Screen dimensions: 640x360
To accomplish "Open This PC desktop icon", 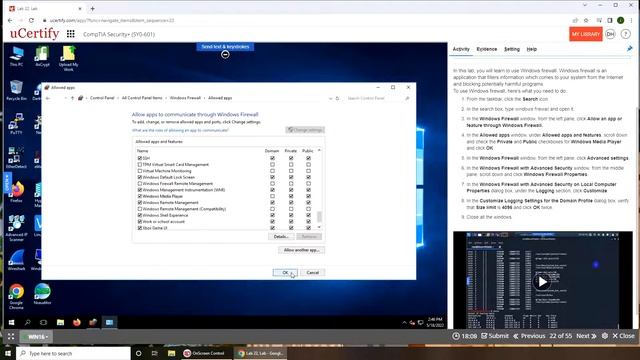I will click(16, 56).
